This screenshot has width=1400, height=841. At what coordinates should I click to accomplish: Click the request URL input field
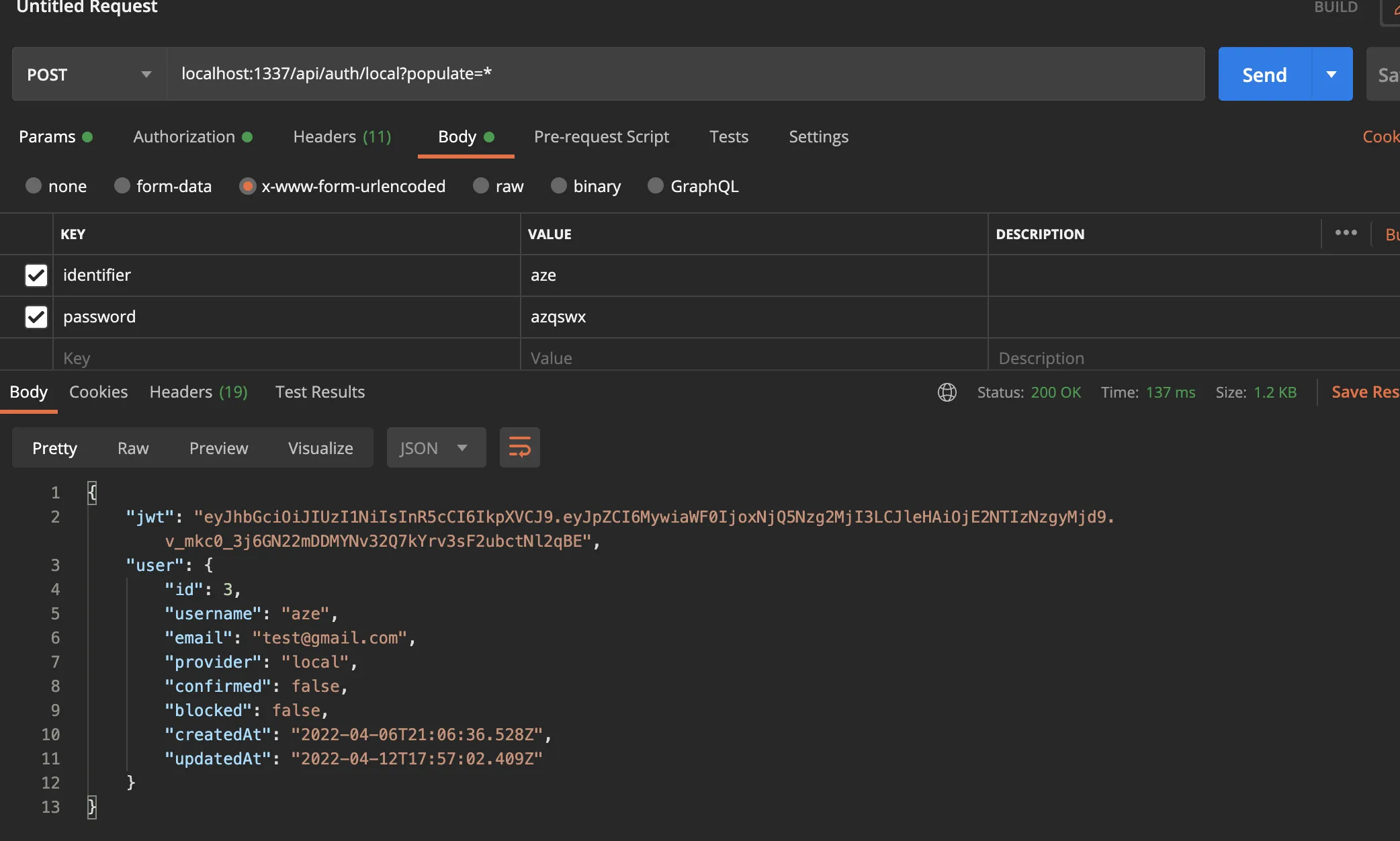[685, 74]
